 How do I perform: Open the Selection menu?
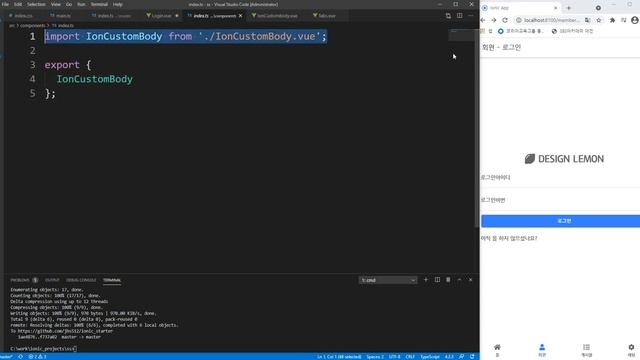coord(36,4)
